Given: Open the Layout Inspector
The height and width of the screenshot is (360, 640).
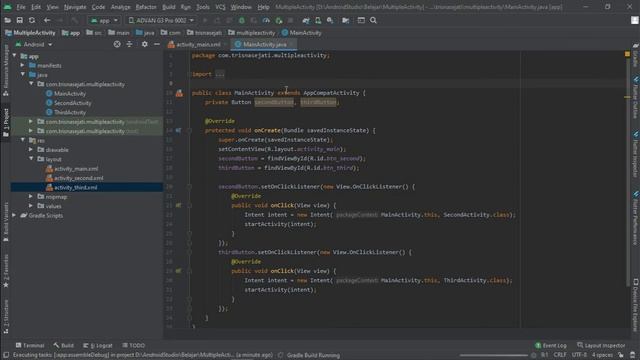Looking at the screenshot, I should click(x=601, y=345).
